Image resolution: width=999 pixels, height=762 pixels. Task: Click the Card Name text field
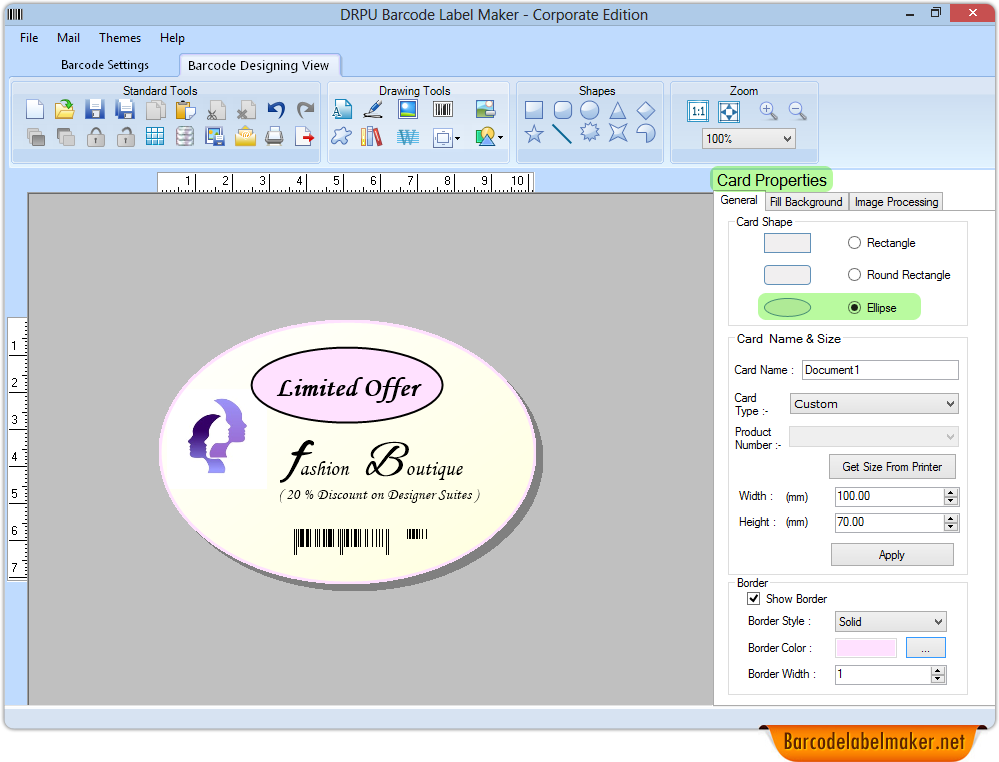[x=880, y=370]
